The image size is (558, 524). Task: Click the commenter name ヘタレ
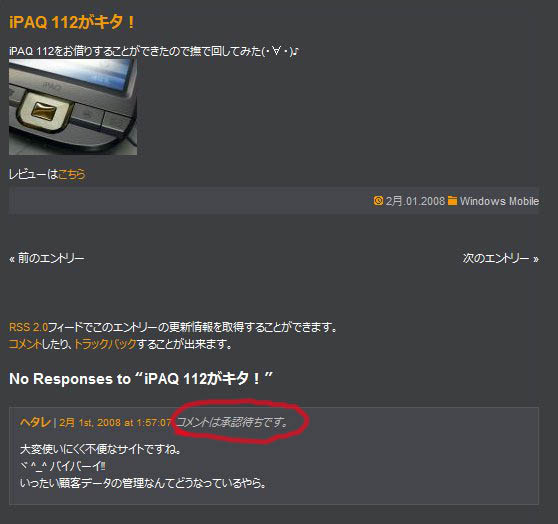36,423
